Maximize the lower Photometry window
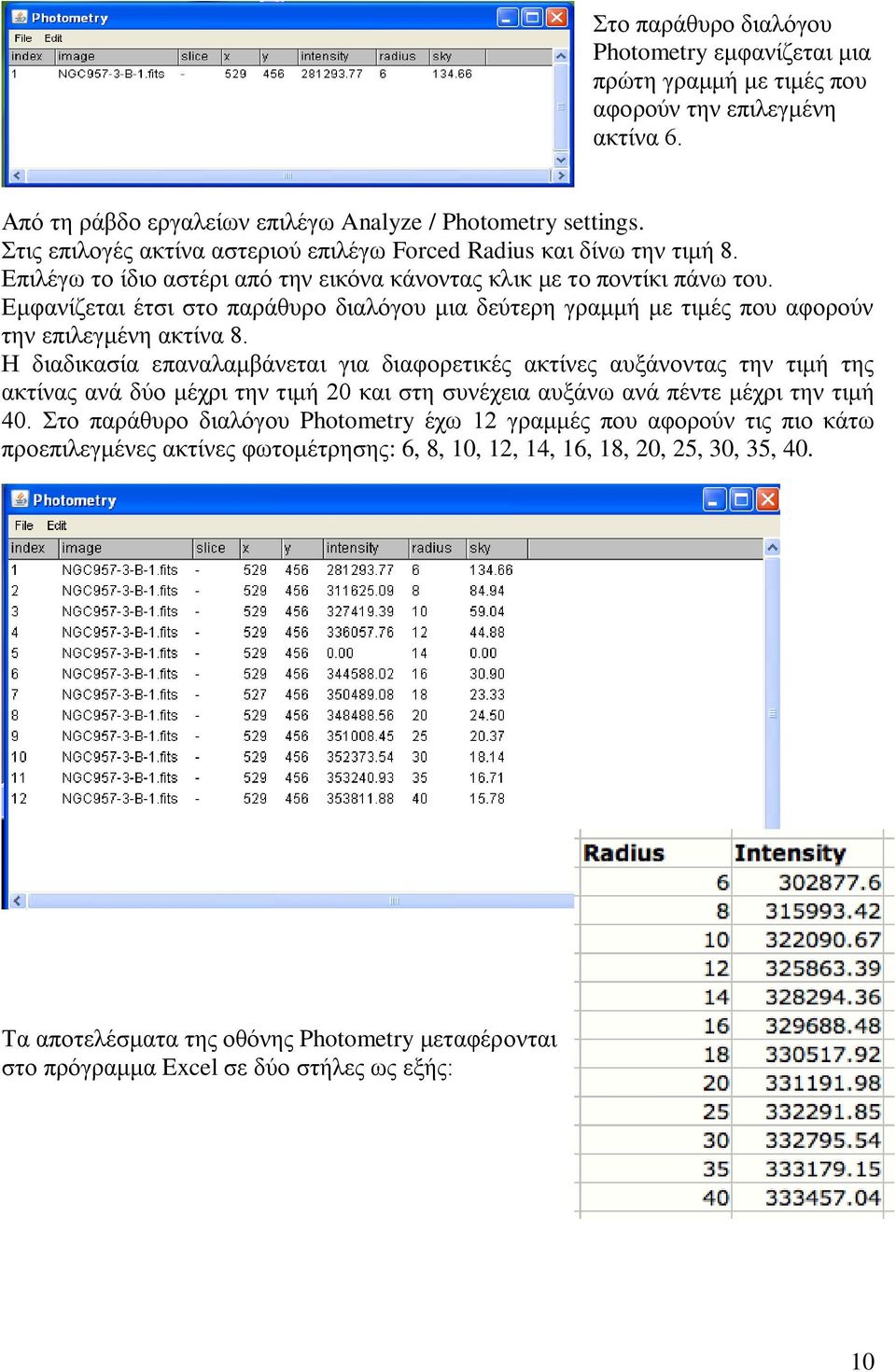The width and height of the screenshot is (896, 1372). click(741, 499)
